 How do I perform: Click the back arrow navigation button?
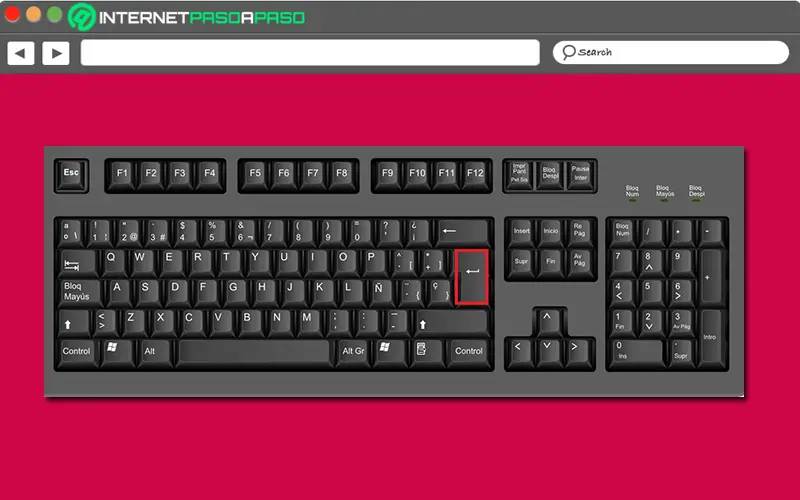pyautogui.click(x=20, y=53)
